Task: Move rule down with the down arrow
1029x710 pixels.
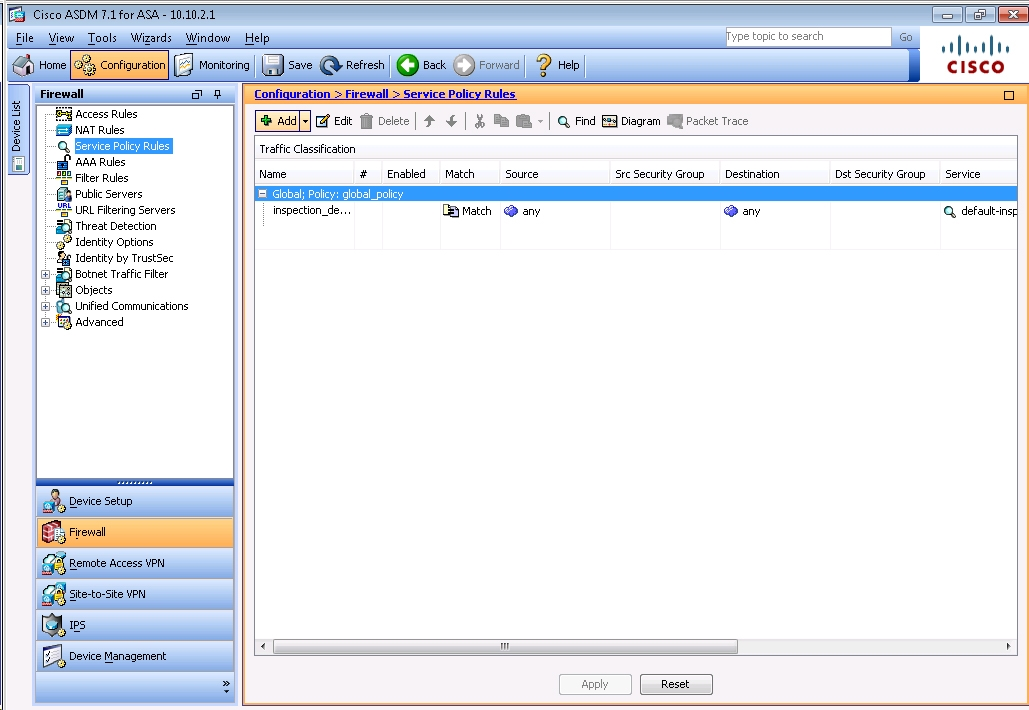Action: point(452,121)
